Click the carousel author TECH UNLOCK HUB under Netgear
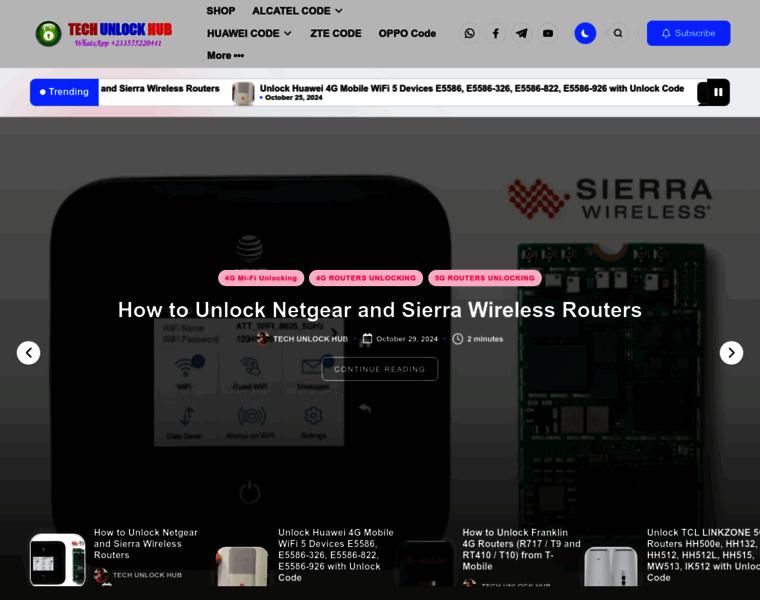This screenshot has height=600, width=760. [x=147, y=575]
